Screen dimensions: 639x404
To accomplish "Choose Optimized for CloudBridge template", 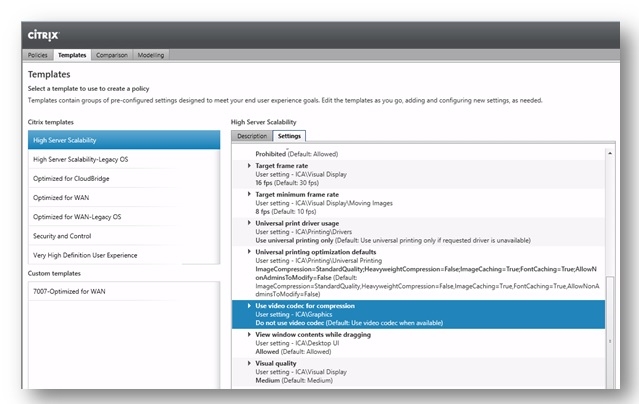I will [124, 179].
